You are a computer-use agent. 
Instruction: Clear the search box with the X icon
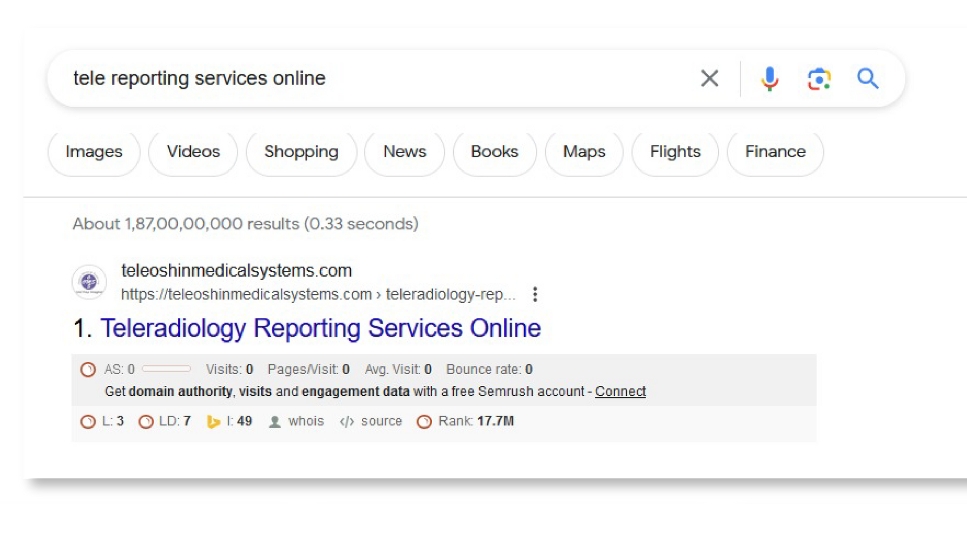pos(709,79)
